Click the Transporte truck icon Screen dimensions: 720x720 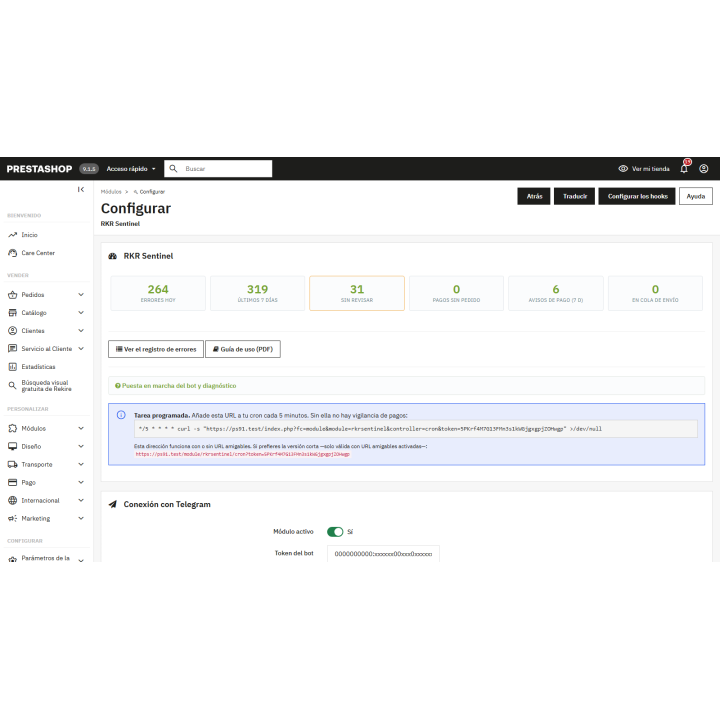pyautogui.click(x=12, y=465)
